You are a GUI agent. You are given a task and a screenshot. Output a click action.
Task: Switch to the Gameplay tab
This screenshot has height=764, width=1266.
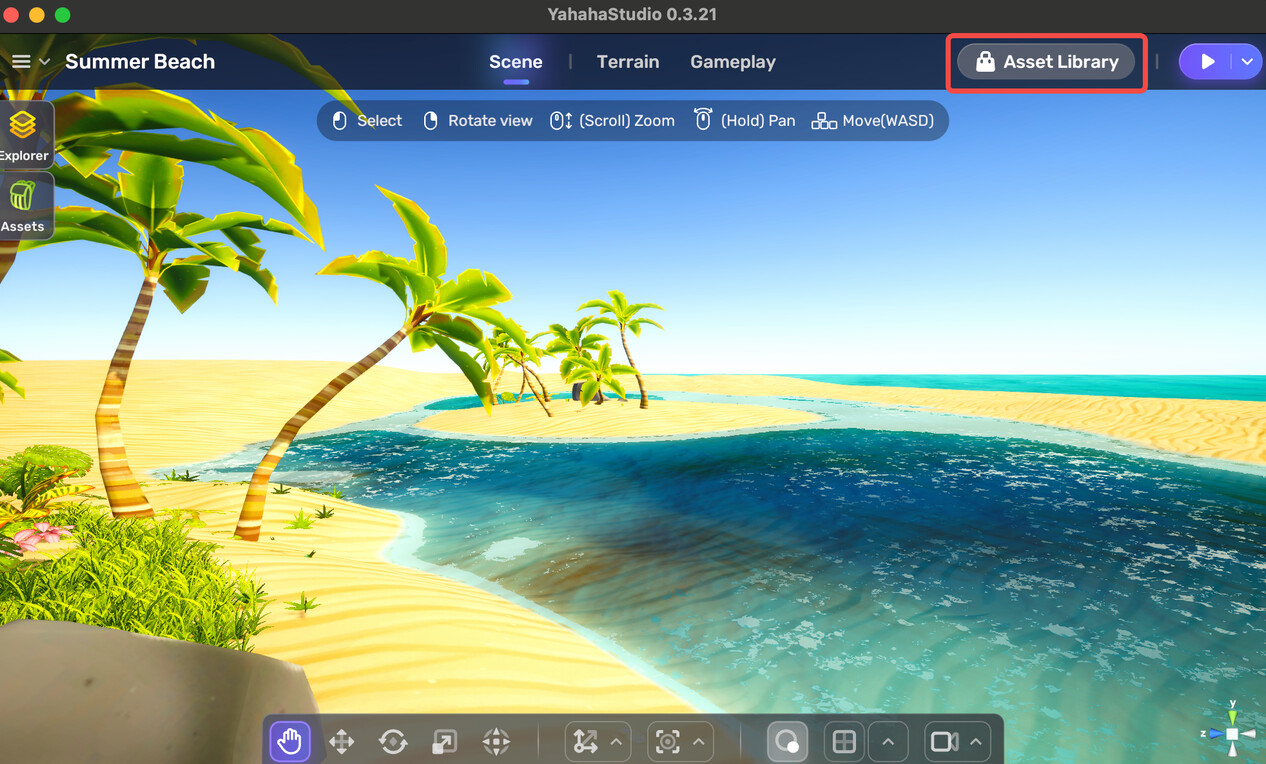(x=733, y=62)
